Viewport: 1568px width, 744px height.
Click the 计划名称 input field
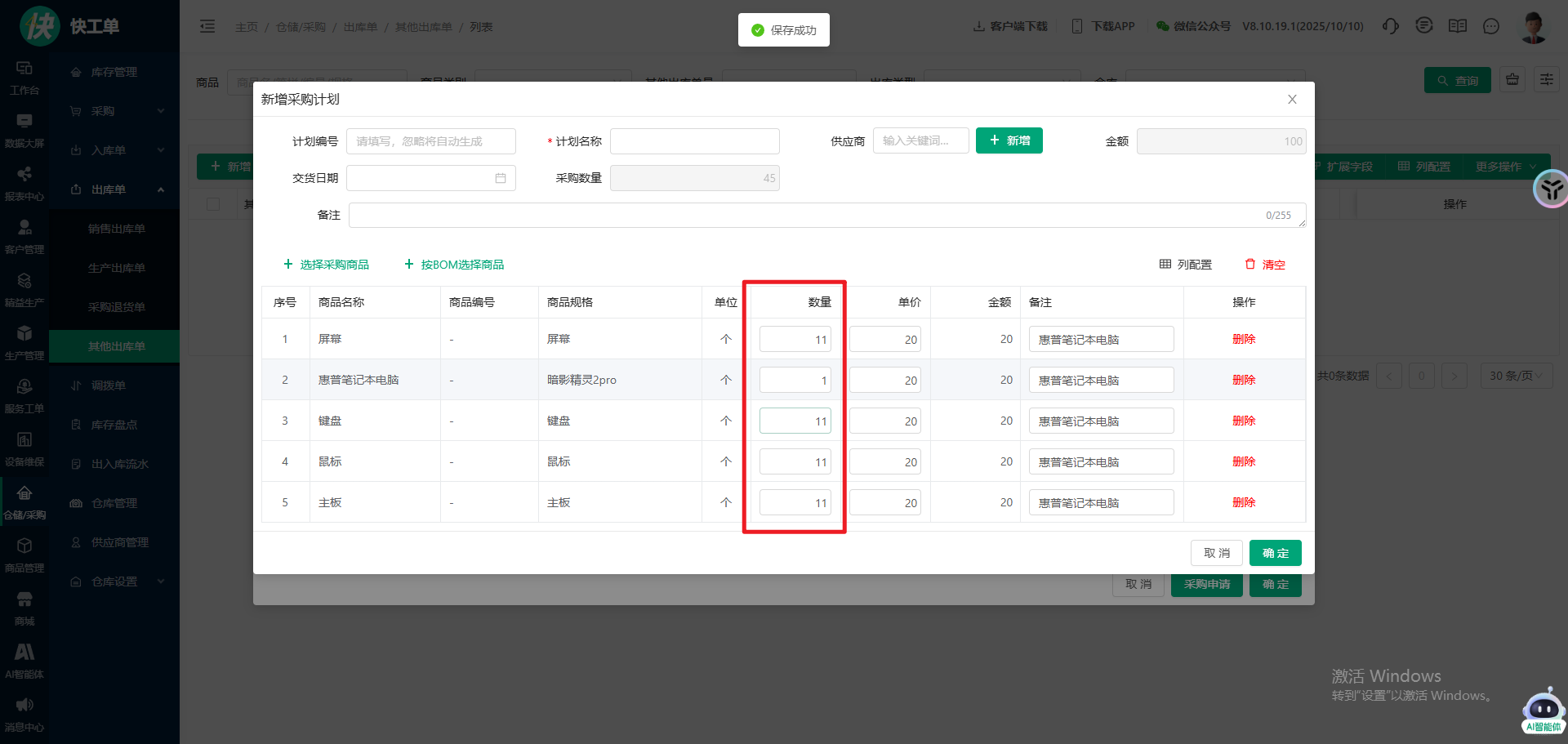[694, 141]
